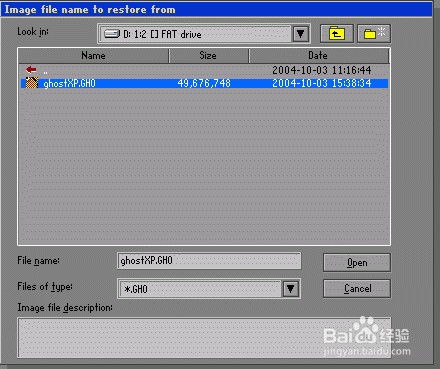Click the drive icon in Look in
440x369 pixels.
112,34
